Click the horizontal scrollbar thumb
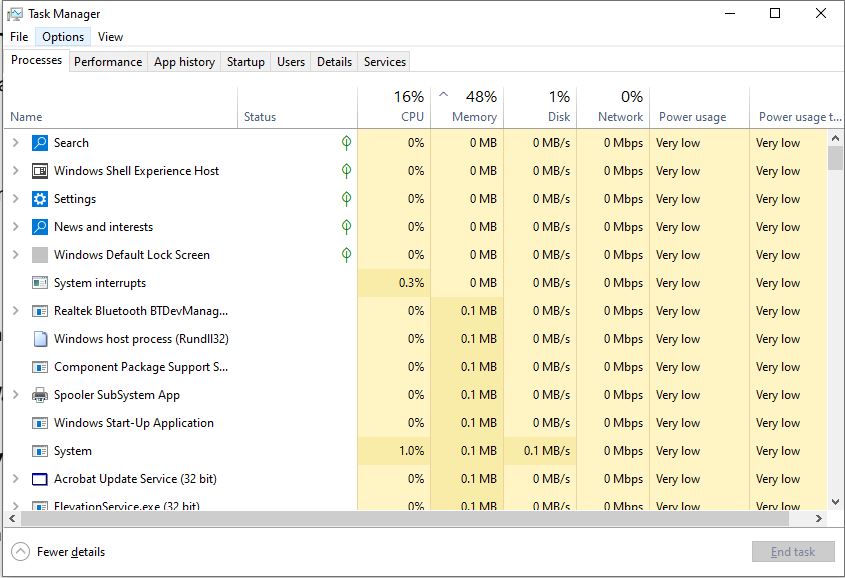 pyautogui.click(x=405, y=519)
